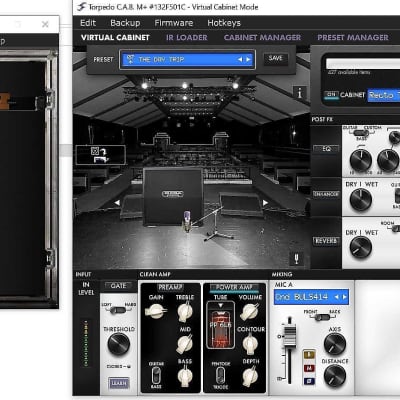
Task: Click the power amp CONTOUR knob
Action: coord(250,344)
